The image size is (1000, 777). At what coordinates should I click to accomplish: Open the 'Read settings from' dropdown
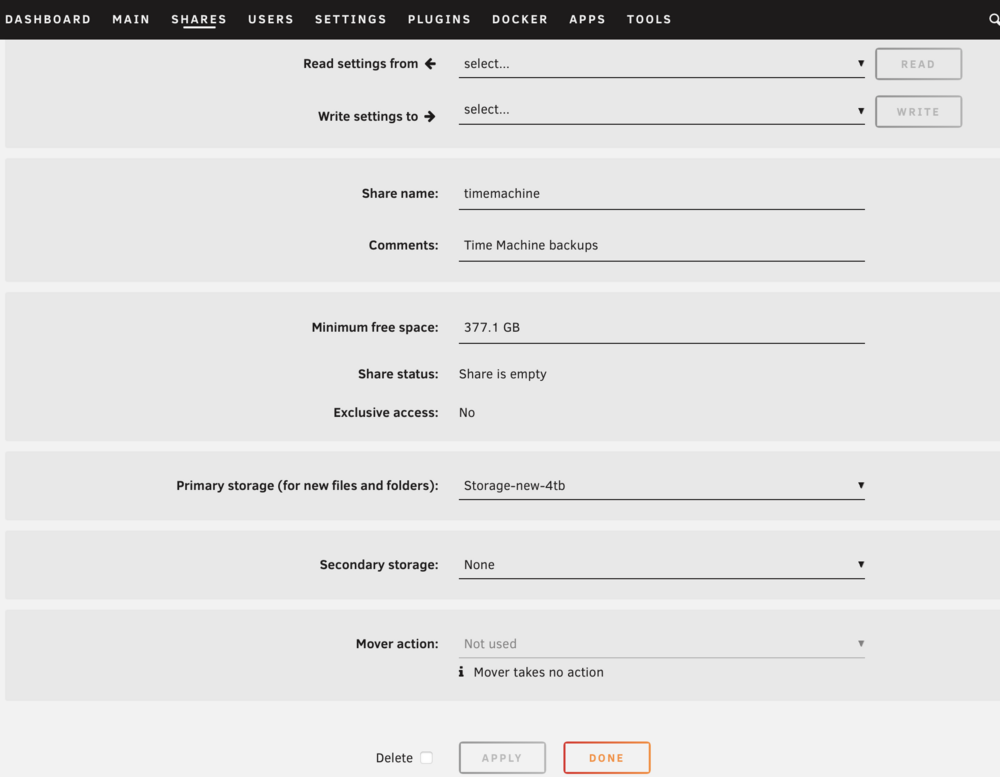pos(661,64)
